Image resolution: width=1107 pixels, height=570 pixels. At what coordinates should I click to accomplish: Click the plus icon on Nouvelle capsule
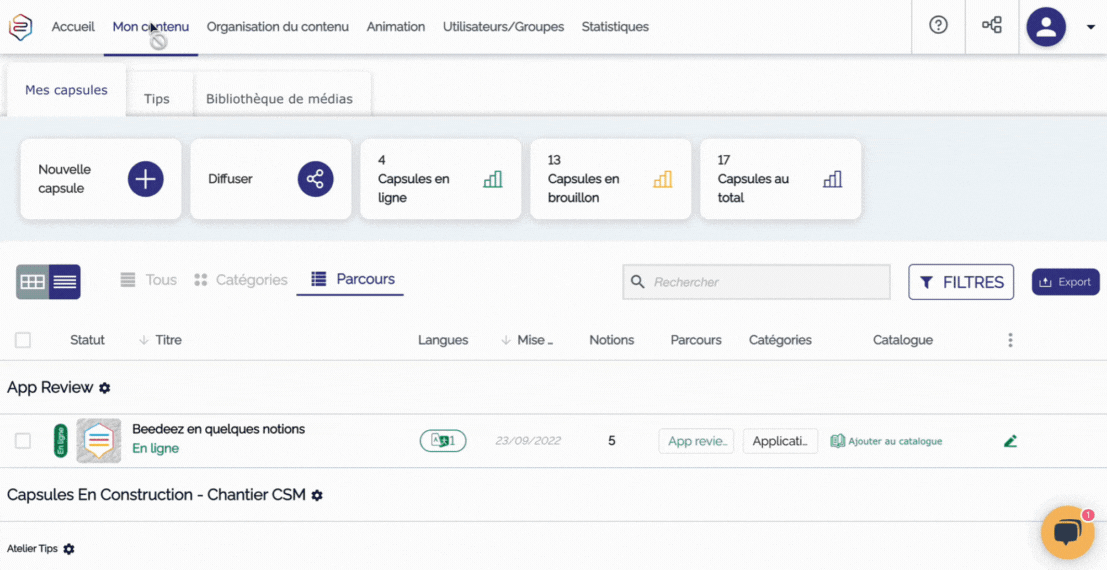click(146, 179)
